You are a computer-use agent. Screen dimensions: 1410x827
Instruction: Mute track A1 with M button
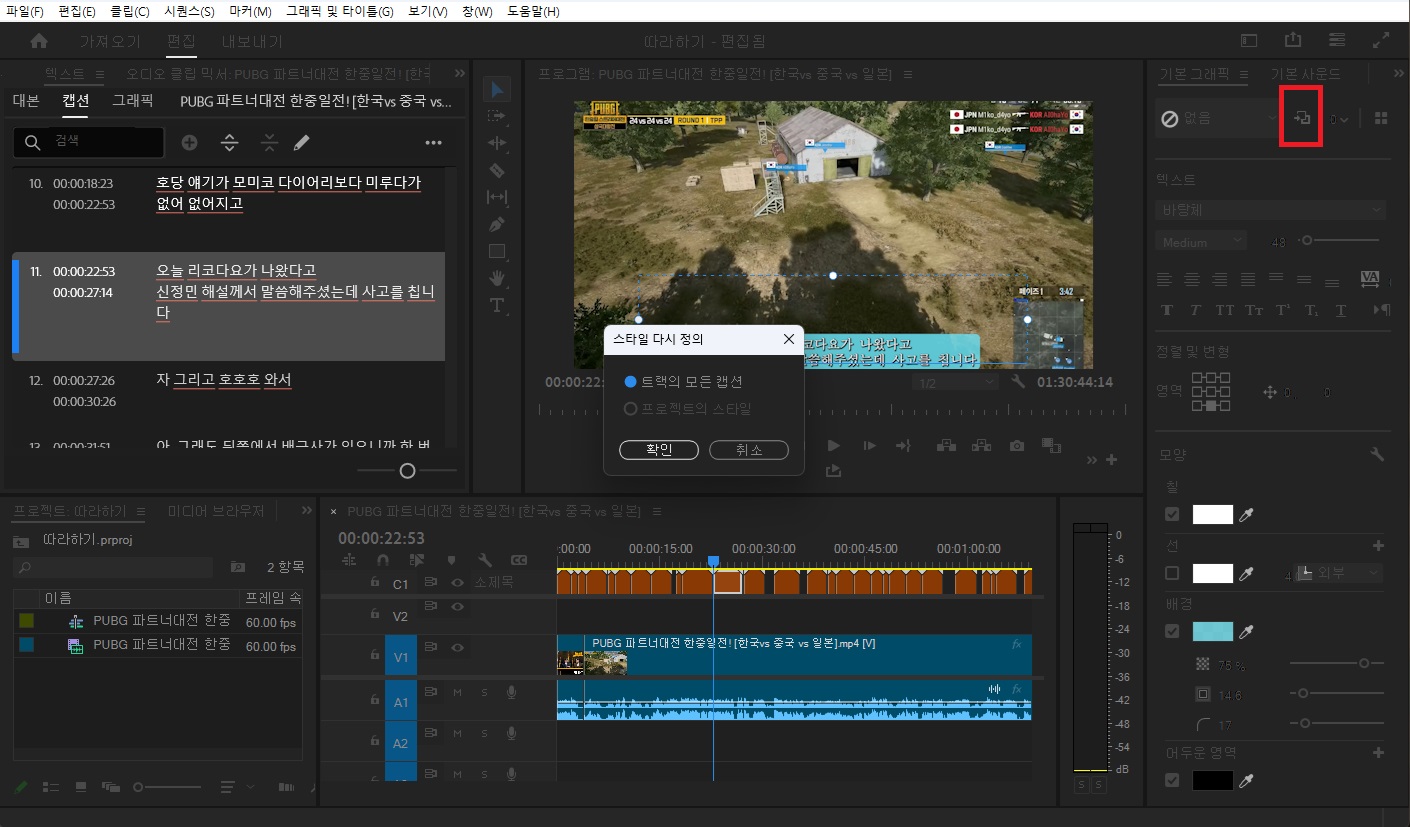coord(457,693)
